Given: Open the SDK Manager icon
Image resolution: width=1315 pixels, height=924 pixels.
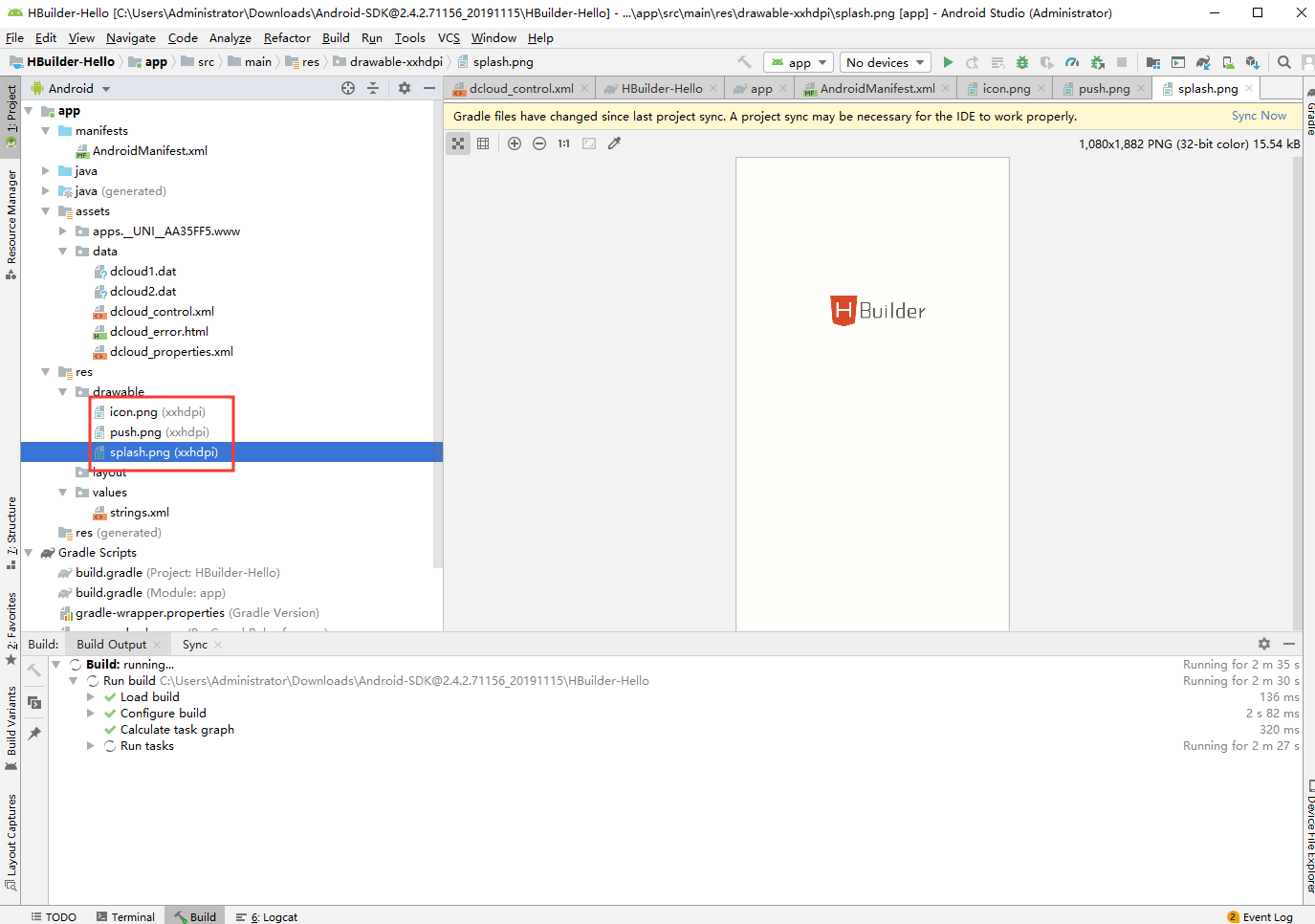Looking at the screenshot, I should [1253, 62].
